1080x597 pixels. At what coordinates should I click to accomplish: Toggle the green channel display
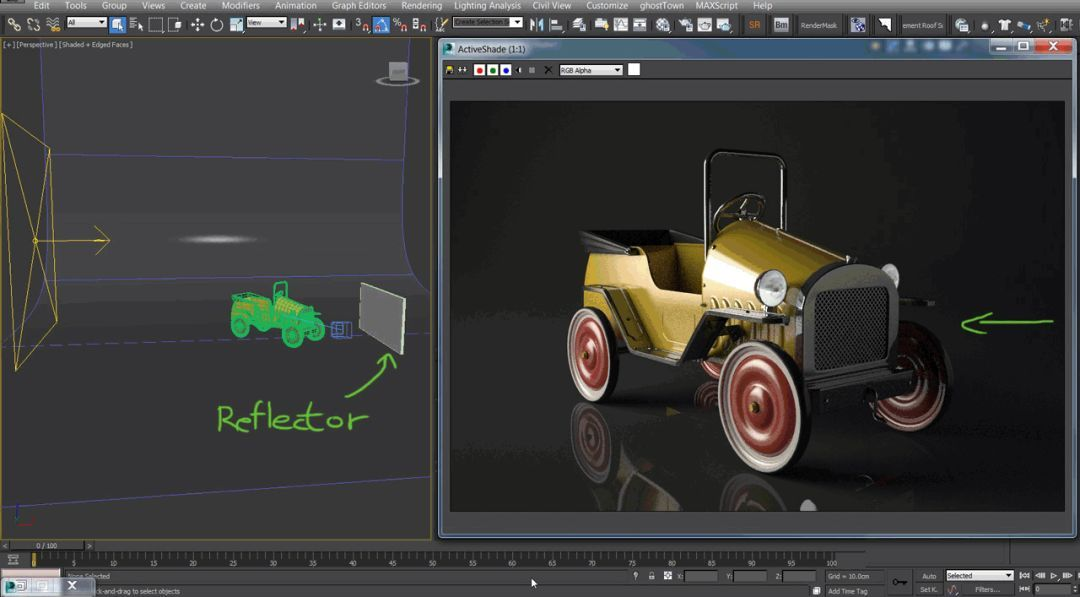click(493, 70)
